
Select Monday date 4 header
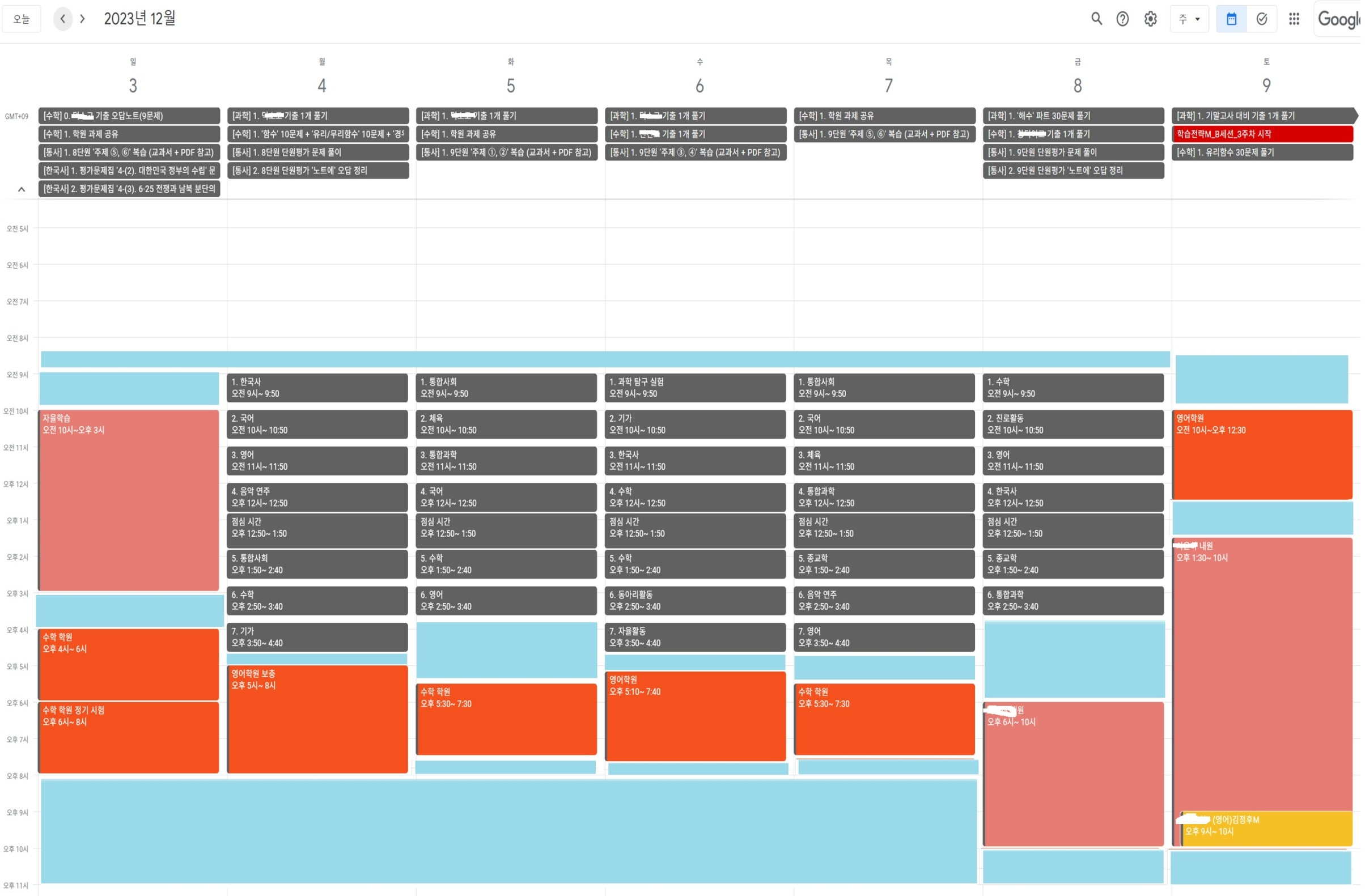(x=323, y=86)
